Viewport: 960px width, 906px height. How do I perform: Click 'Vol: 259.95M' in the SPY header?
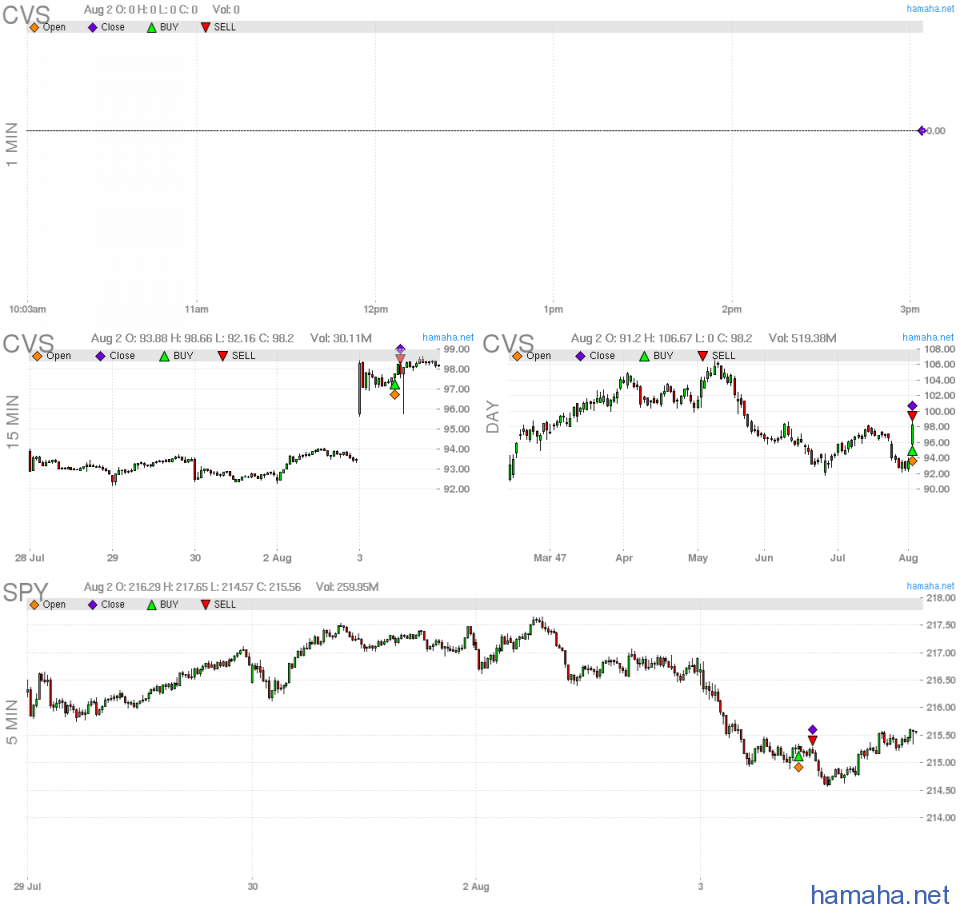click(x=347, y=587)
